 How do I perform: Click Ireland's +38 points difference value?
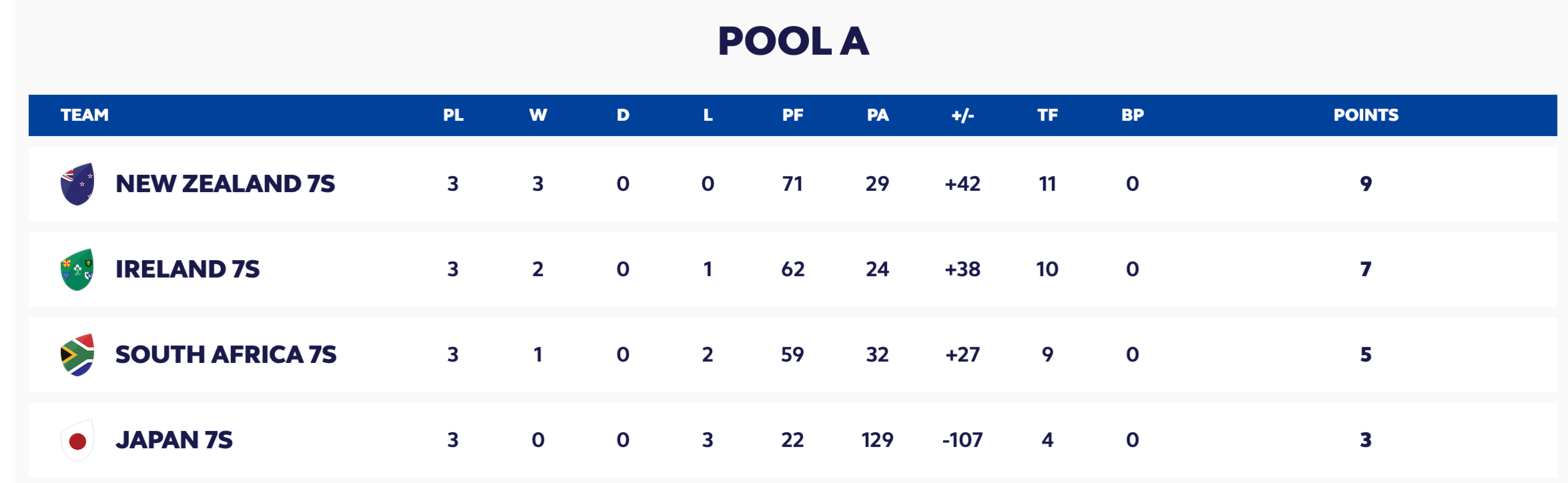pyautogui.click(x=963, y=270)
